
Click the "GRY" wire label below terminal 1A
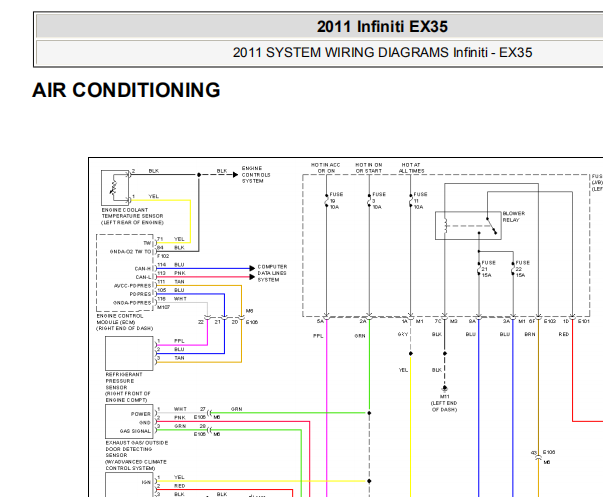[403, 334]
